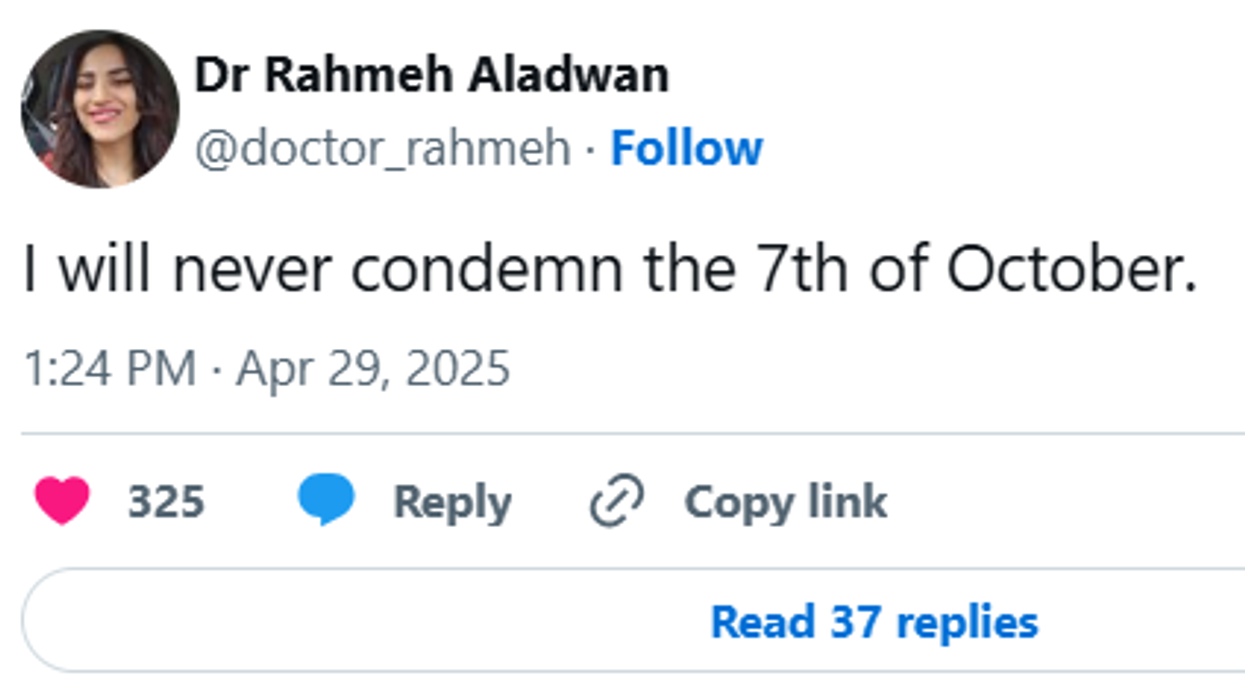Click the Apr 29, 2025 date

pyautogui.click(x=373, y=369)
